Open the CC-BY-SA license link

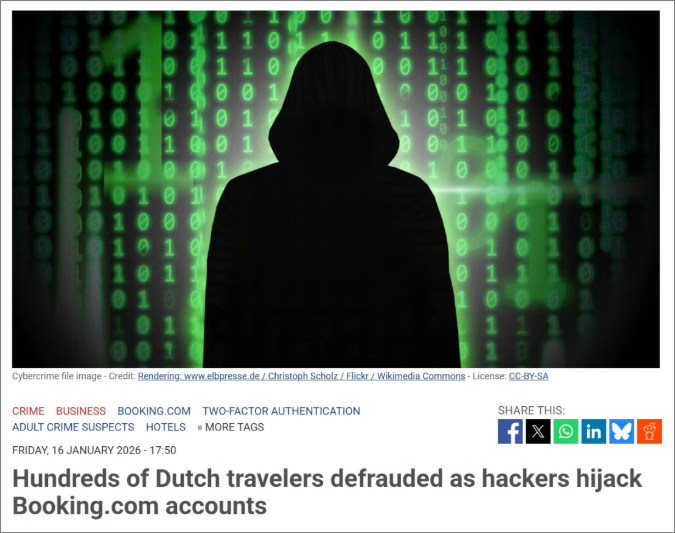tap(529, 376)
